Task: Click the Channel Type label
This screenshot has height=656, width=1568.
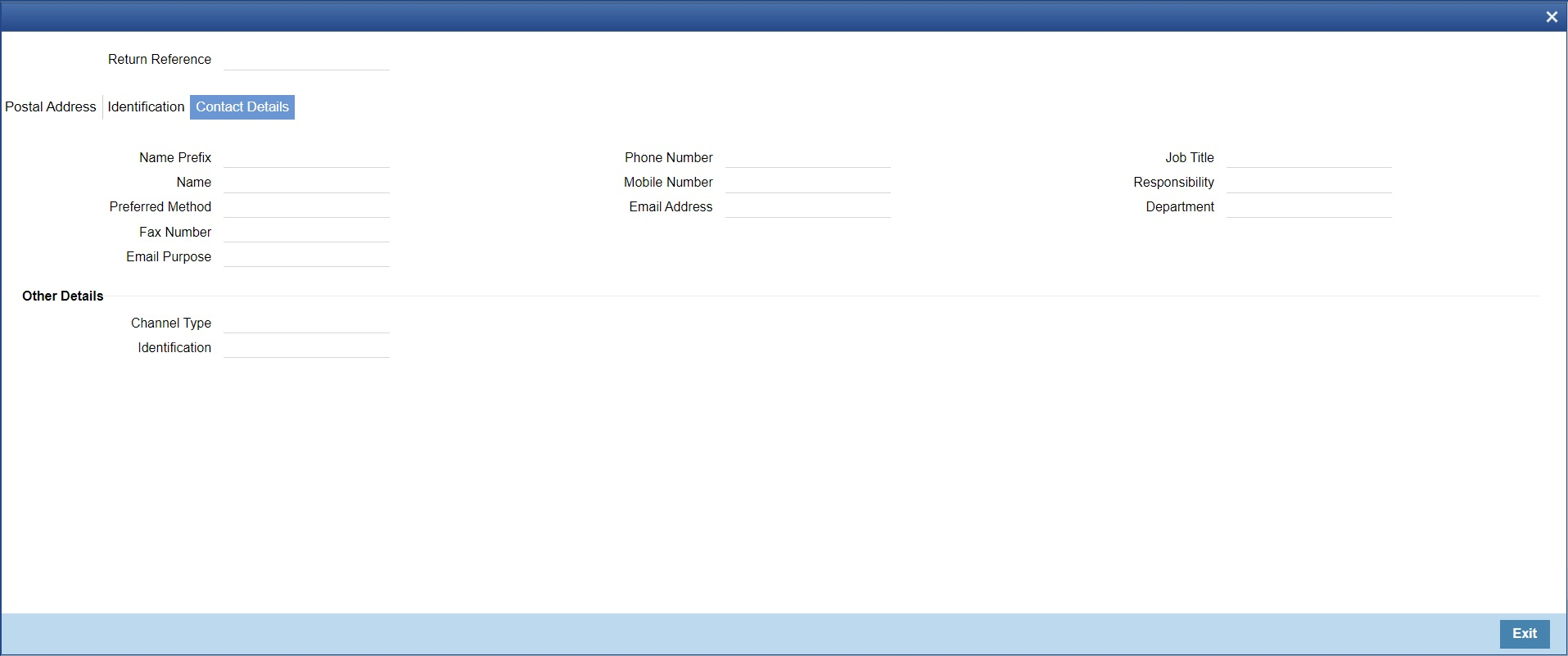Action: 171,323
